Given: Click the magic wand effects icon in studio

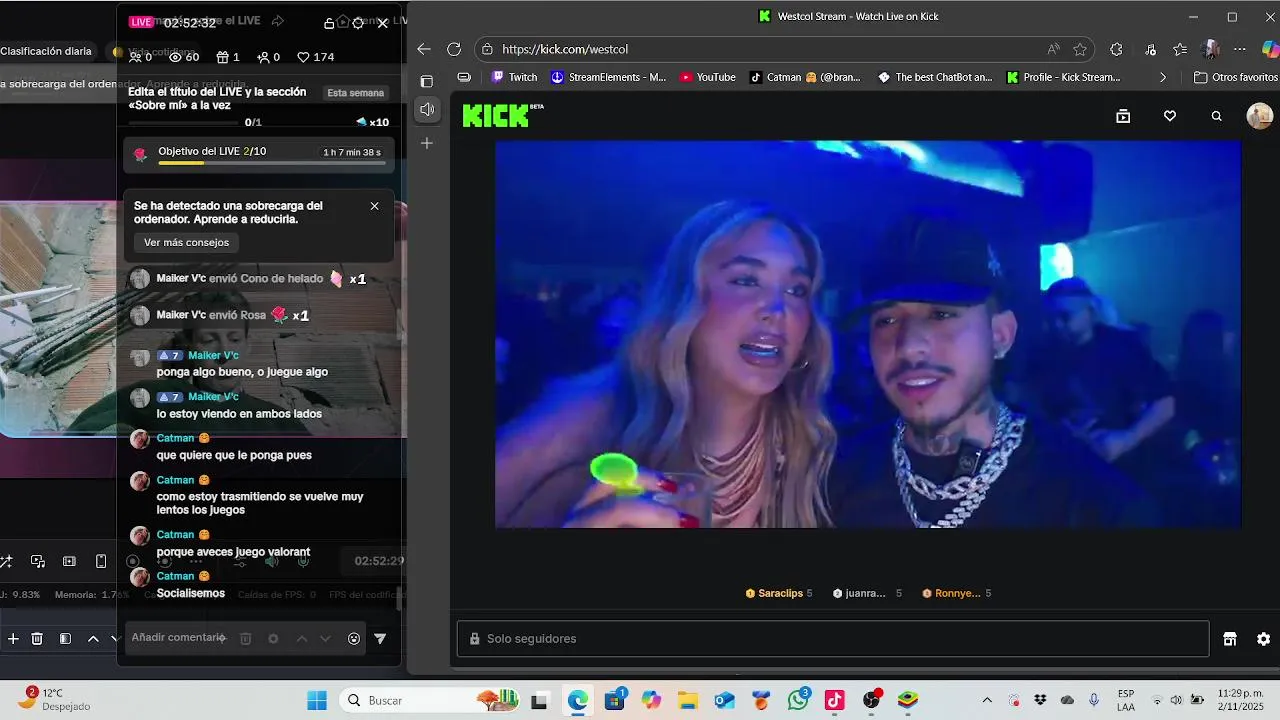Looking at the screenshot, I should 6,562.
